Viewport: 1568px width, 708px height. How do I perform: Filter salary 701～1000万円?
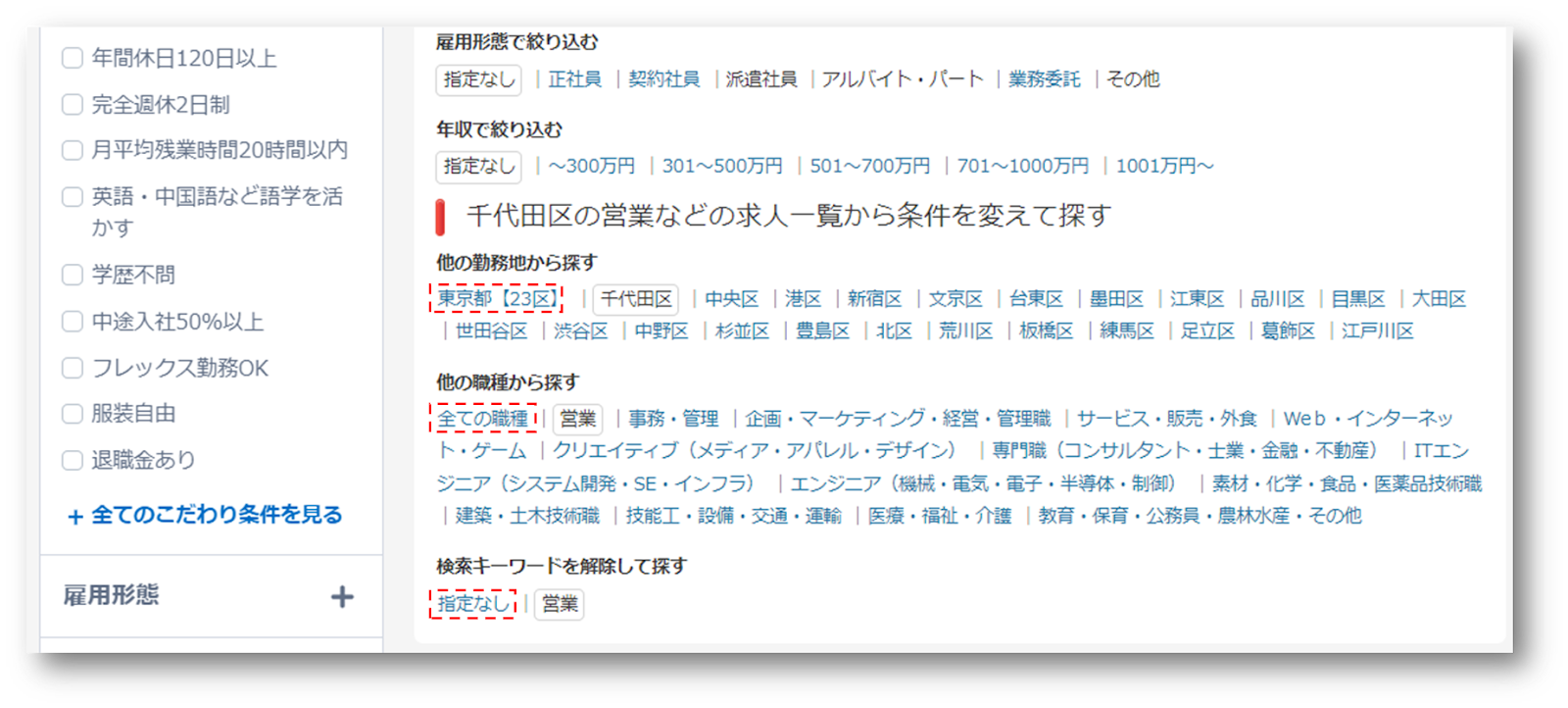pos(1022,167)
